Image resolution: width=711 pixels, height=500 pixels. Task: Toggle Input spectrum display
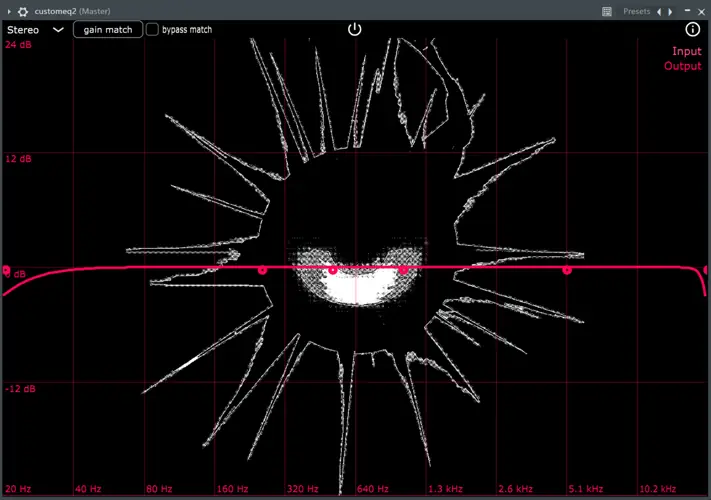point(686,51)
